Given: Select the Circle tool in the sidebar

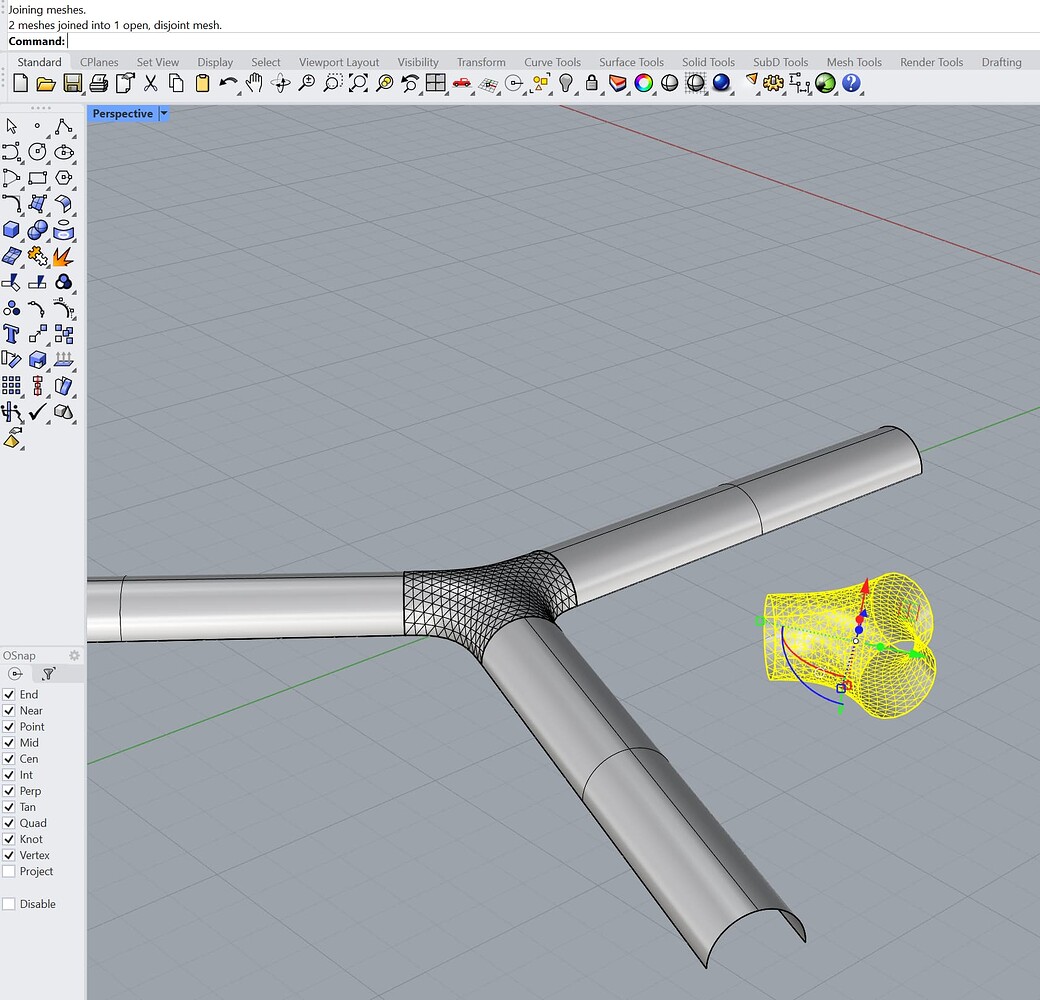Looking at the screenshot, I should click(x=37, y=151).
